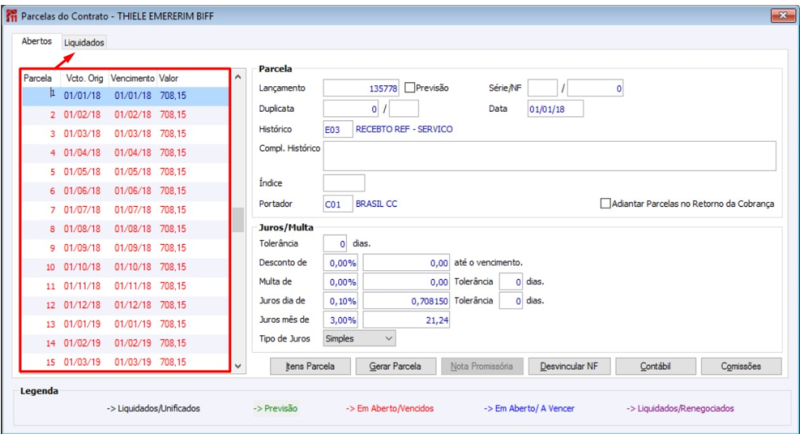Close the Parcelas do Contrato window
Image resolution: width=800 pixels, height=434 pixels.
pos(783,16)
